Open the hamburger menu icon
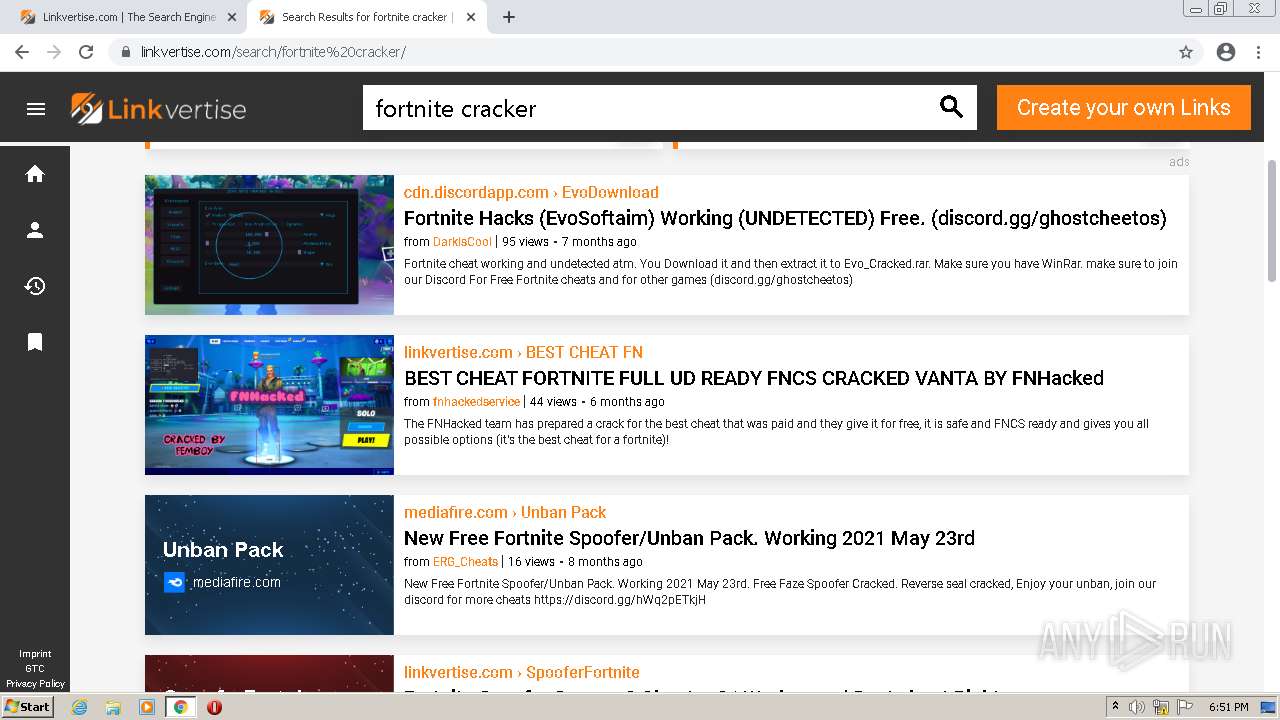Viewport: 1280px width, 720px height. (x=36, y=109)
